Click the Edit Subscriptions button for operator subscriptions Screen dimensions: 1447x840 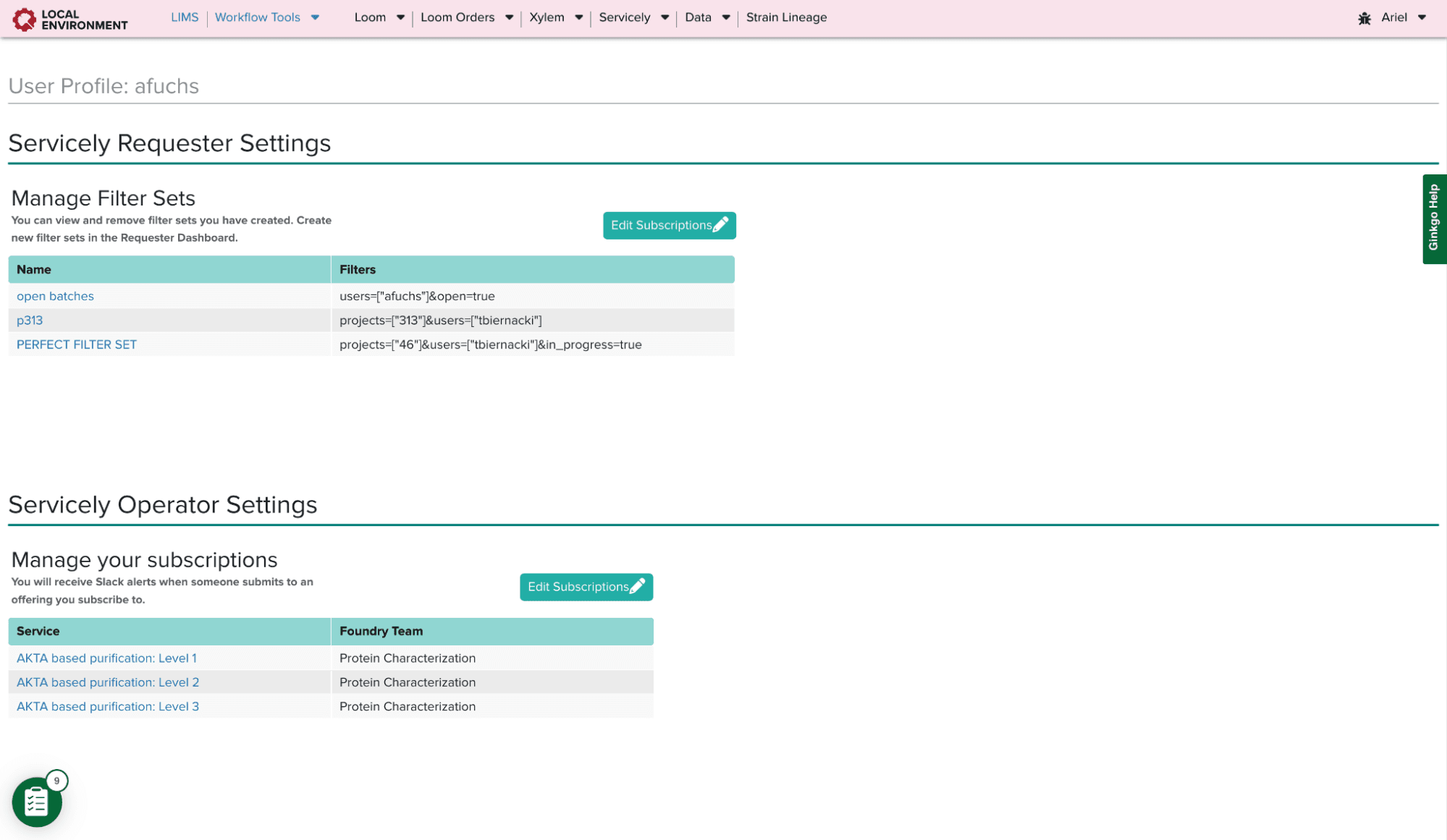click(586, 587)
